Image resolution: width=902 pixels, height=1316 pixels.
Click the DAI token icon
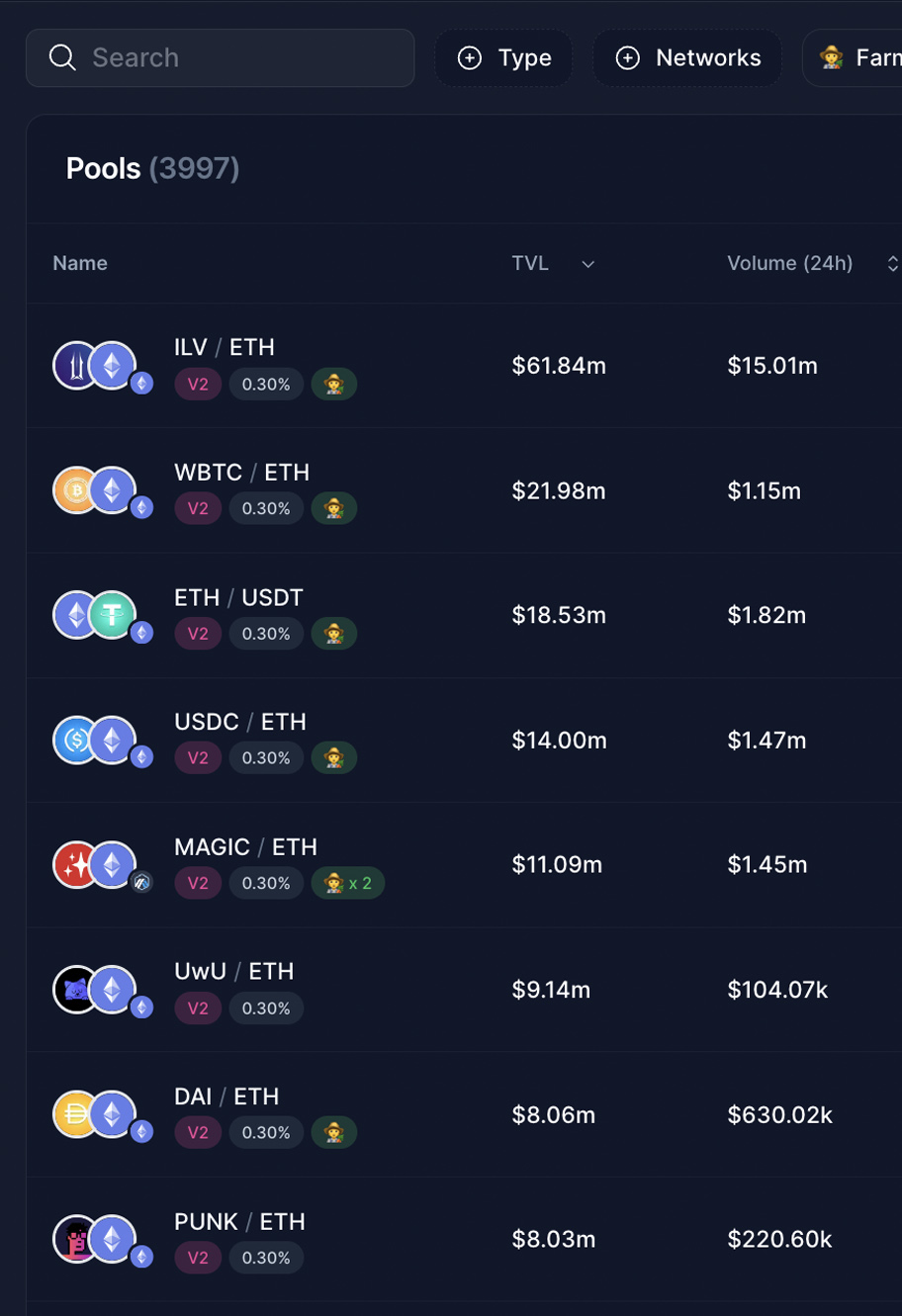click(x=72, y=1114)
